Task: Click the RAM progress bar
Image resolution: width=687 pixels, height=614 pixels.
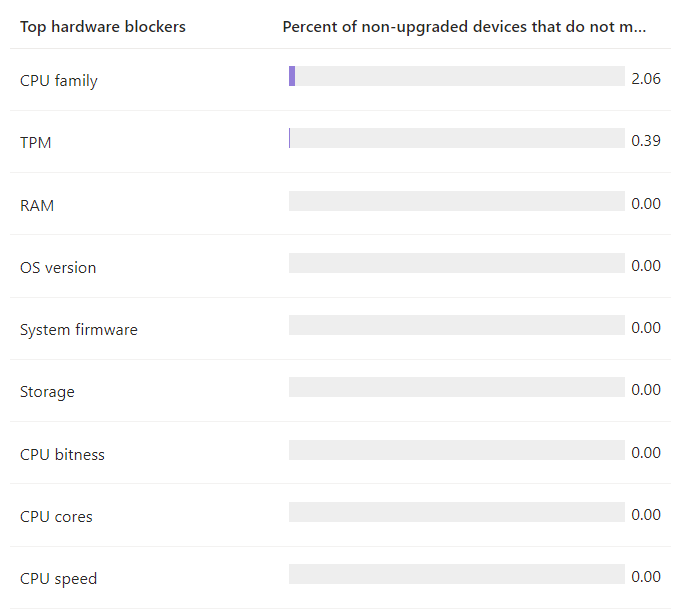Action: (x=457, y=201)
